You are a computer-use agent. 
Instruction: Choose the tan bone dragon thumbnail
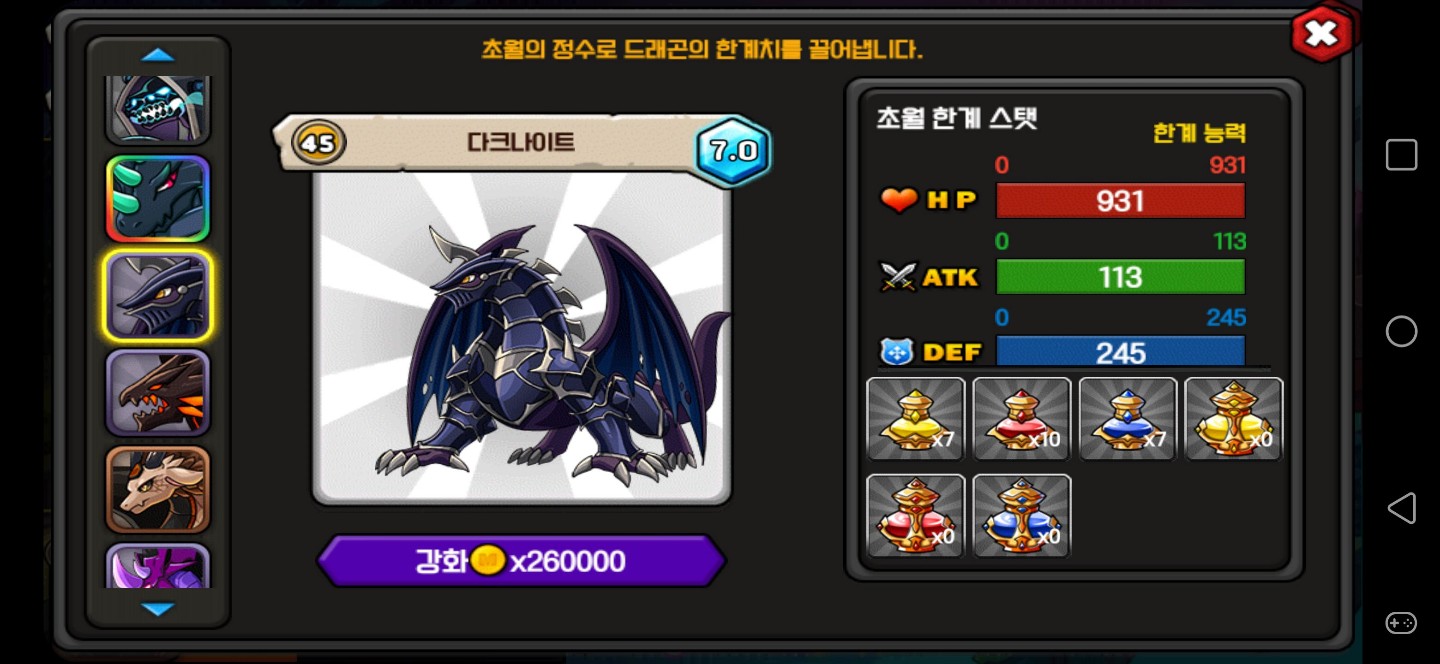coord(158,489)
